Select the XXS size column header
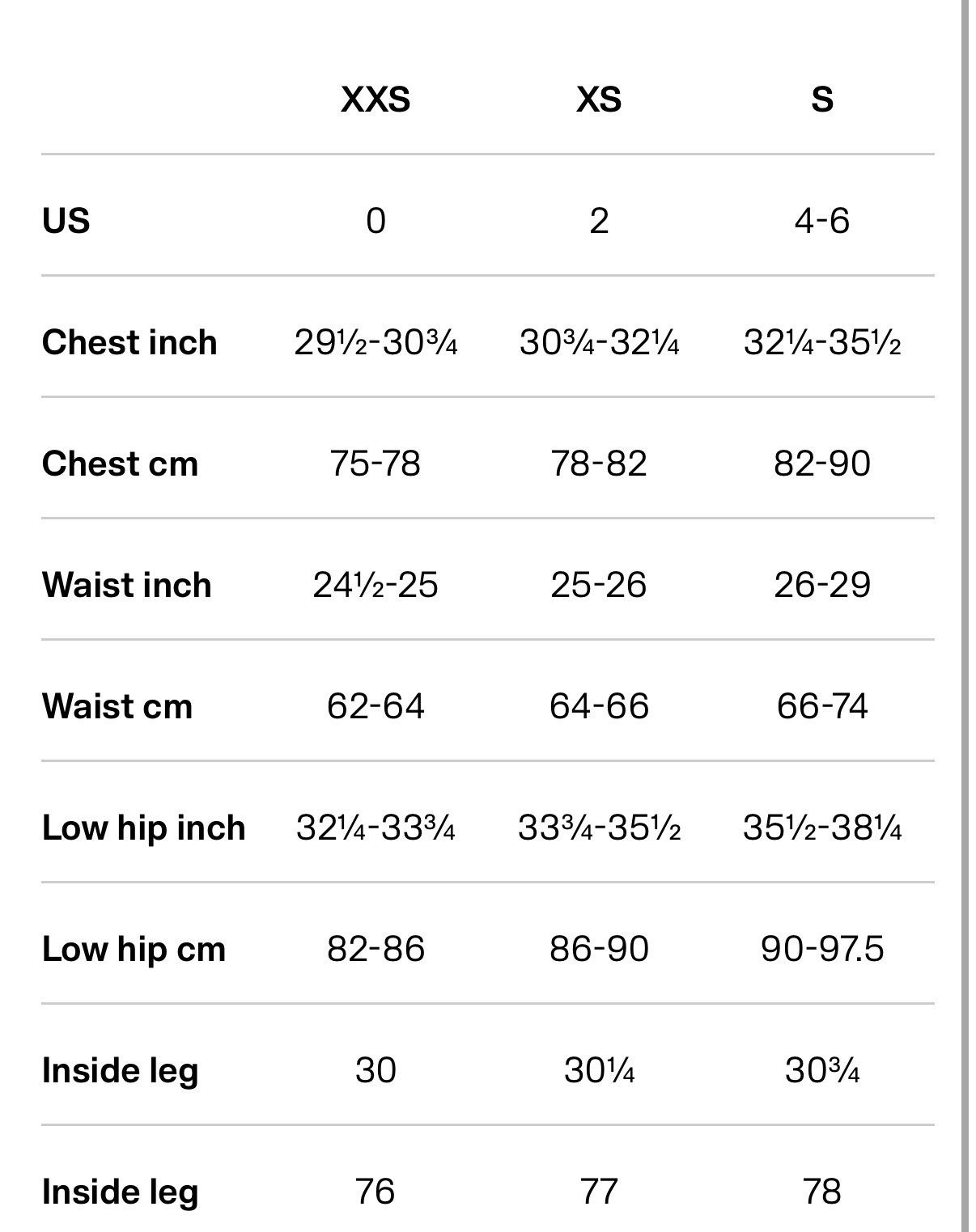 (376, 99)
